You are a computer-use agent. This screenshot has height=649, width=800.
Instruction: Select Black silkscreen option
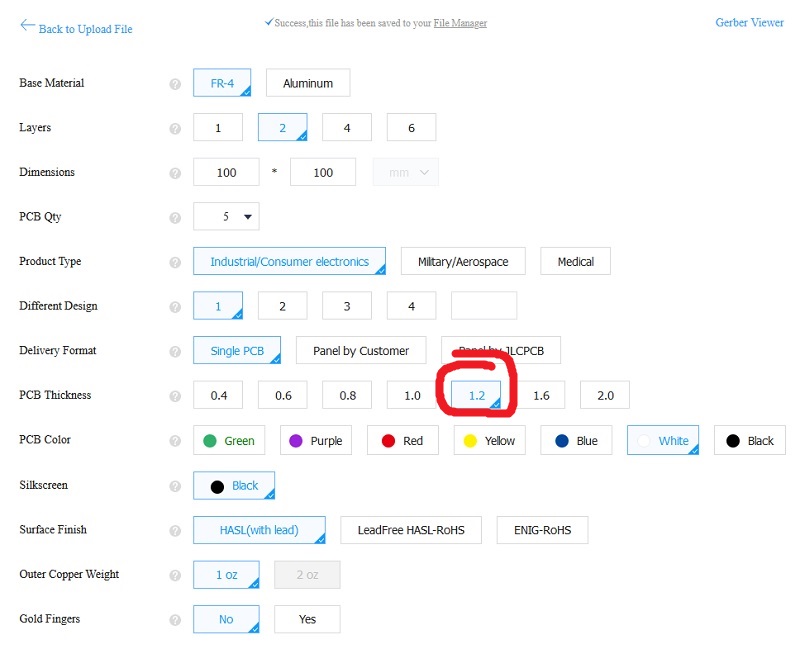pyautogui.click(x=234, y=485)
